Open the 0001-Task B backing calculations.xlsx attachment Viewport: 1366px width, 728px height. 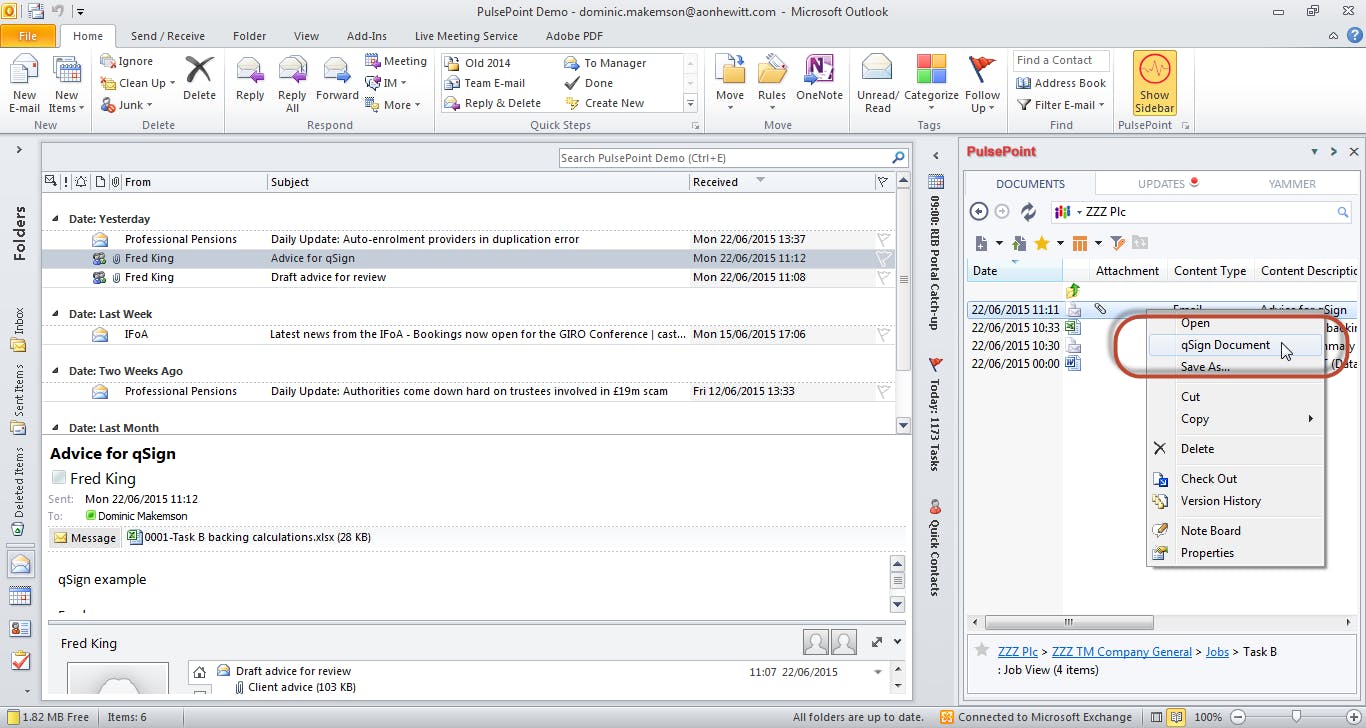pos(249,537)
